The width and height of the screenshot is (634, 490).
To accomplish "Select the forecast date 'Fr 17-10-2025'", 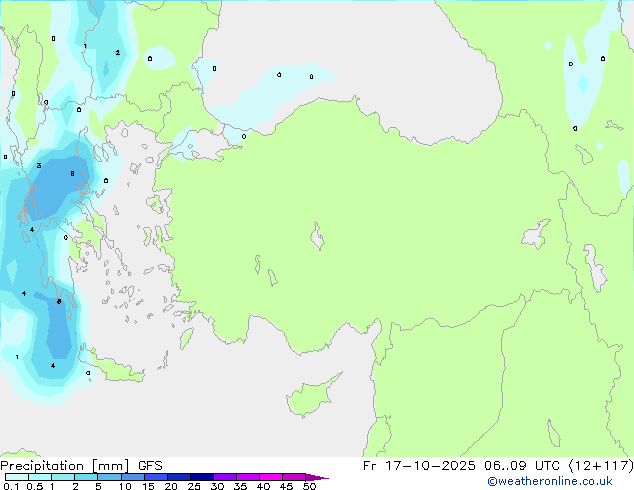I will tap(419, 466).
